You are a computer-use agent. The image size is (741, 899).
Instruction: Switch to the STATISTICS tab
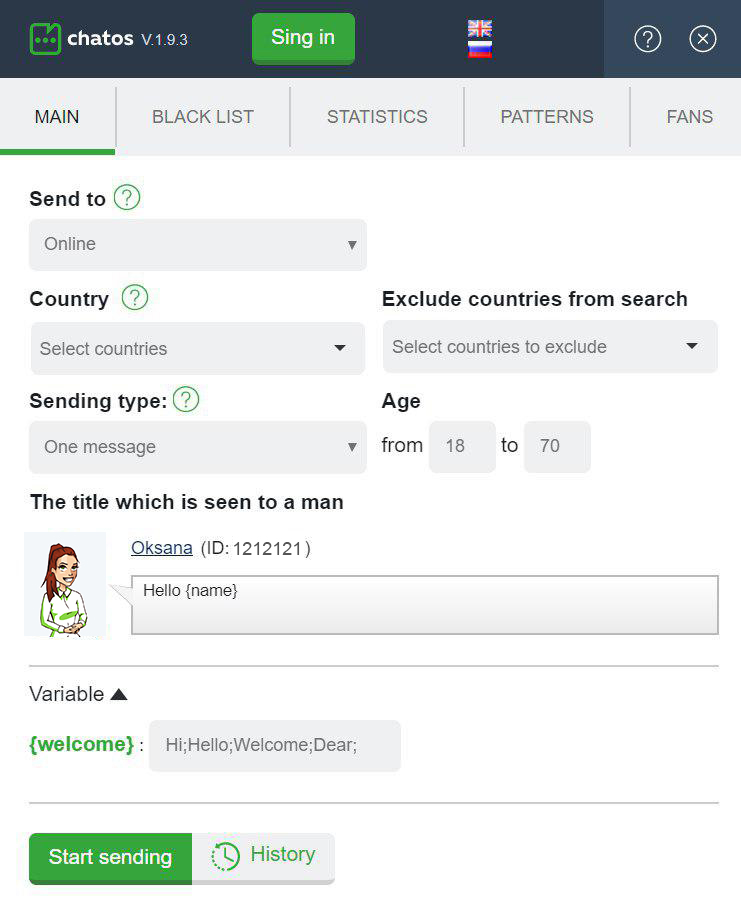(377, 117)
